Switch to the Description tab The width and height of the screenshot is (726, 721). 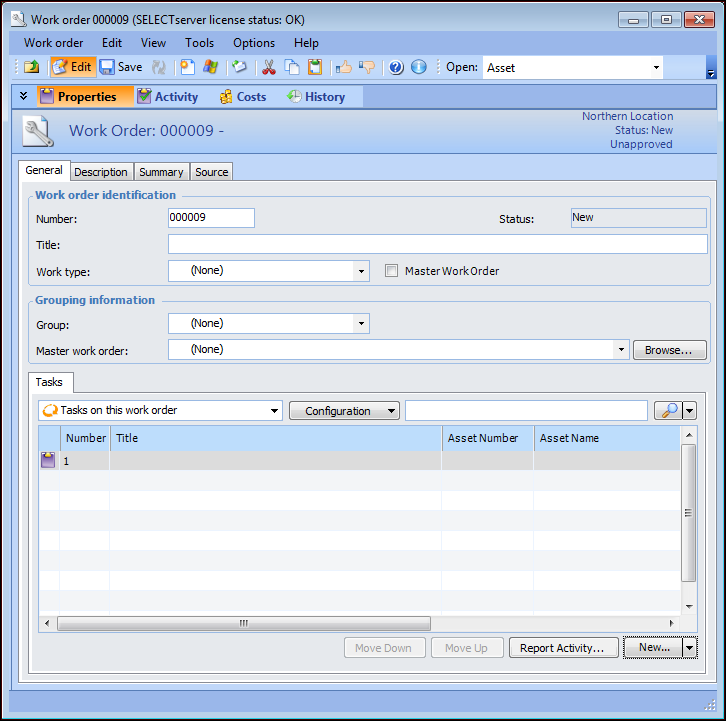pos(101,172)
